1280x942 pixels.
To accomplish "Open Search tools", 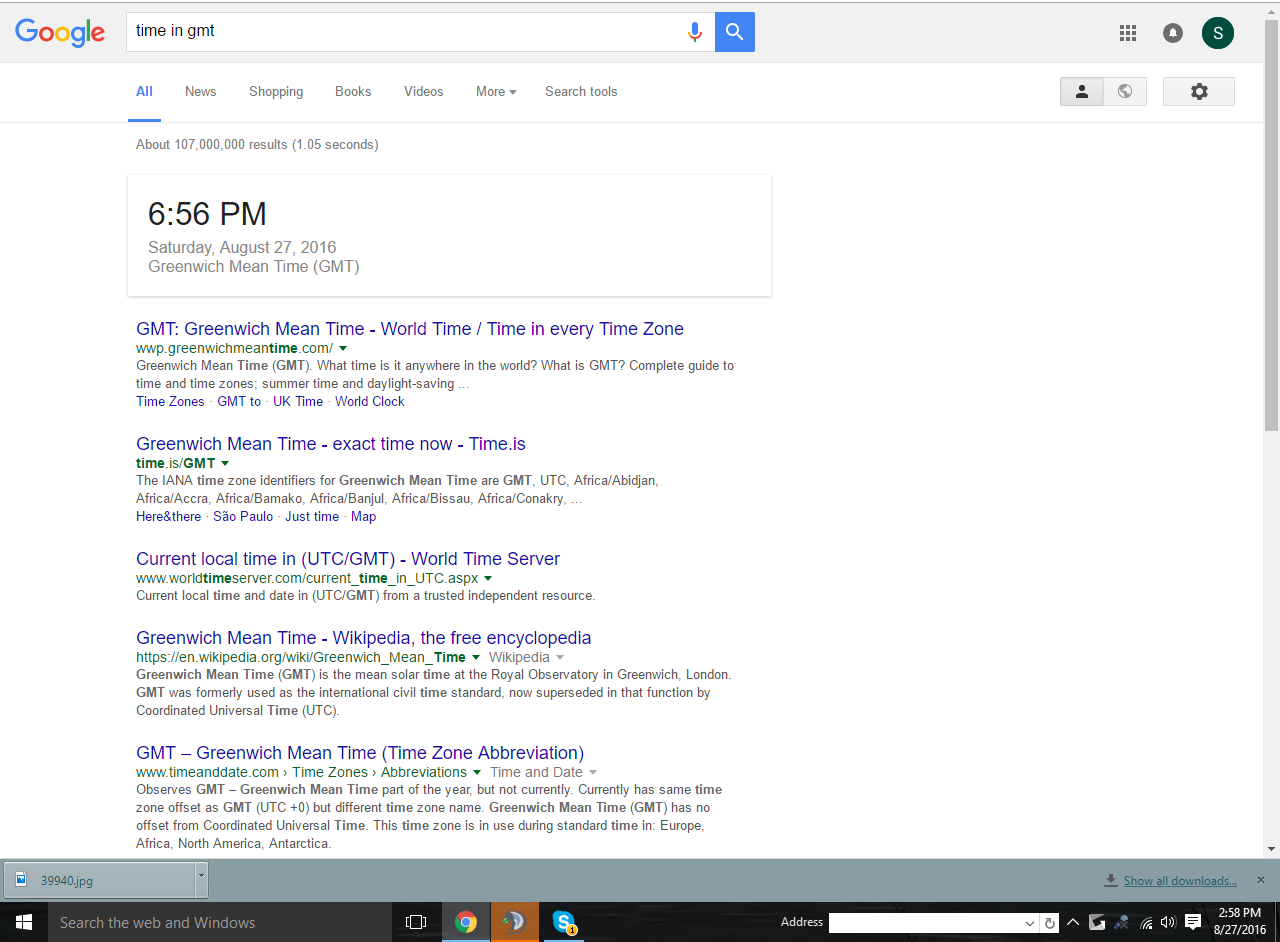I will [581, 91].
